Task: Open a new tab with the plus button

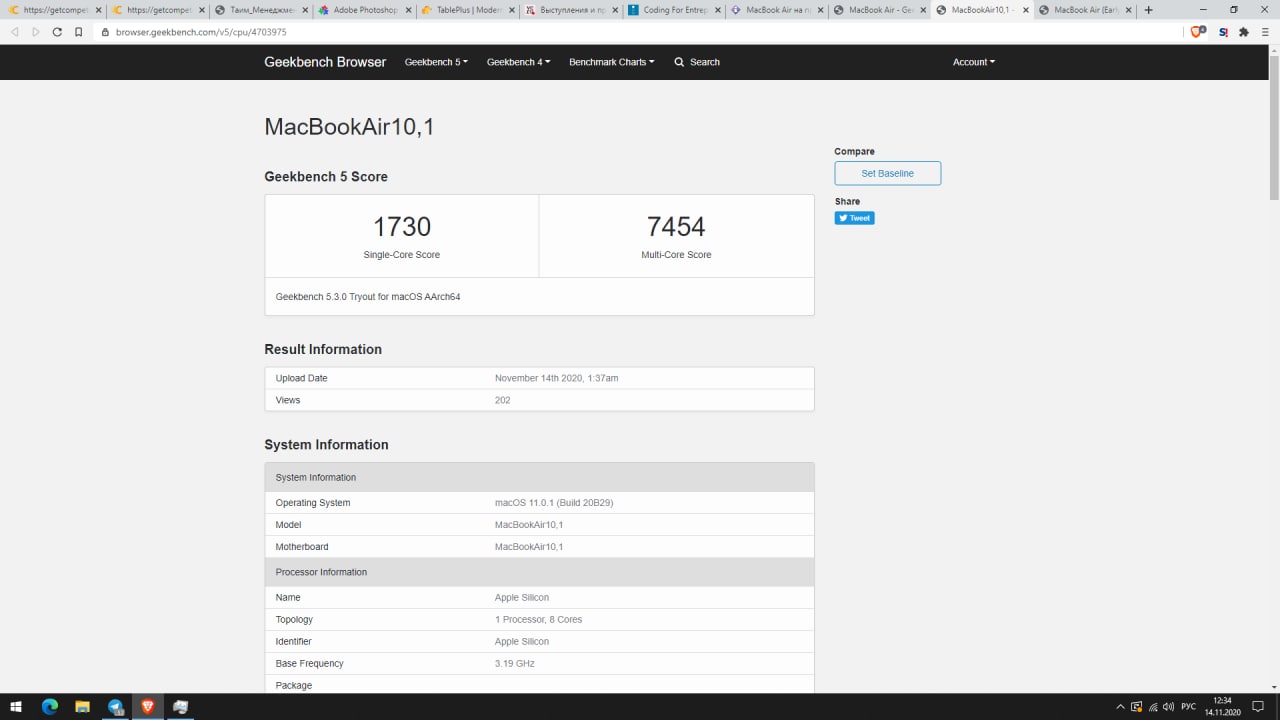Action: (1148, 10)
